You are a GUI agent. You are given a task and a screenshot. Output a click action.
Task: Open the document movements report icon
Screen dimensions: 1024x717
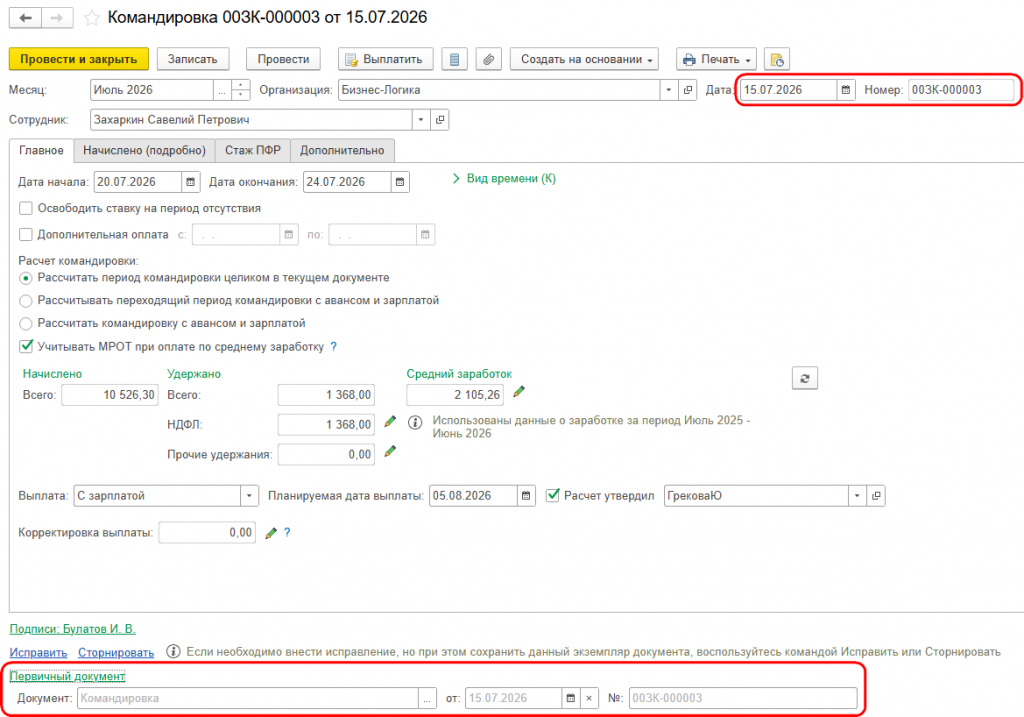pos(454,59)
